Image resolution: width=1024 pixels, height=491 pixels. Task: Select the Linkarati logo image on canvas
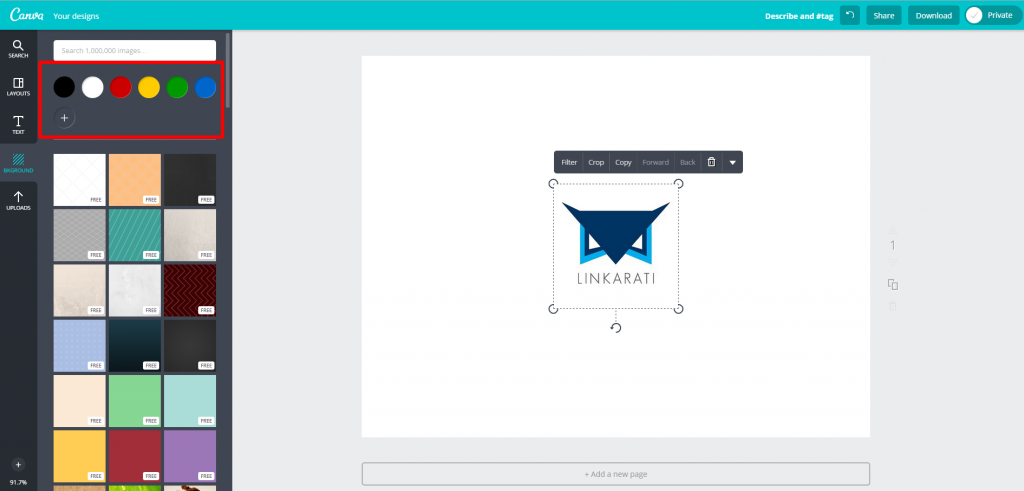click(616, 246)
